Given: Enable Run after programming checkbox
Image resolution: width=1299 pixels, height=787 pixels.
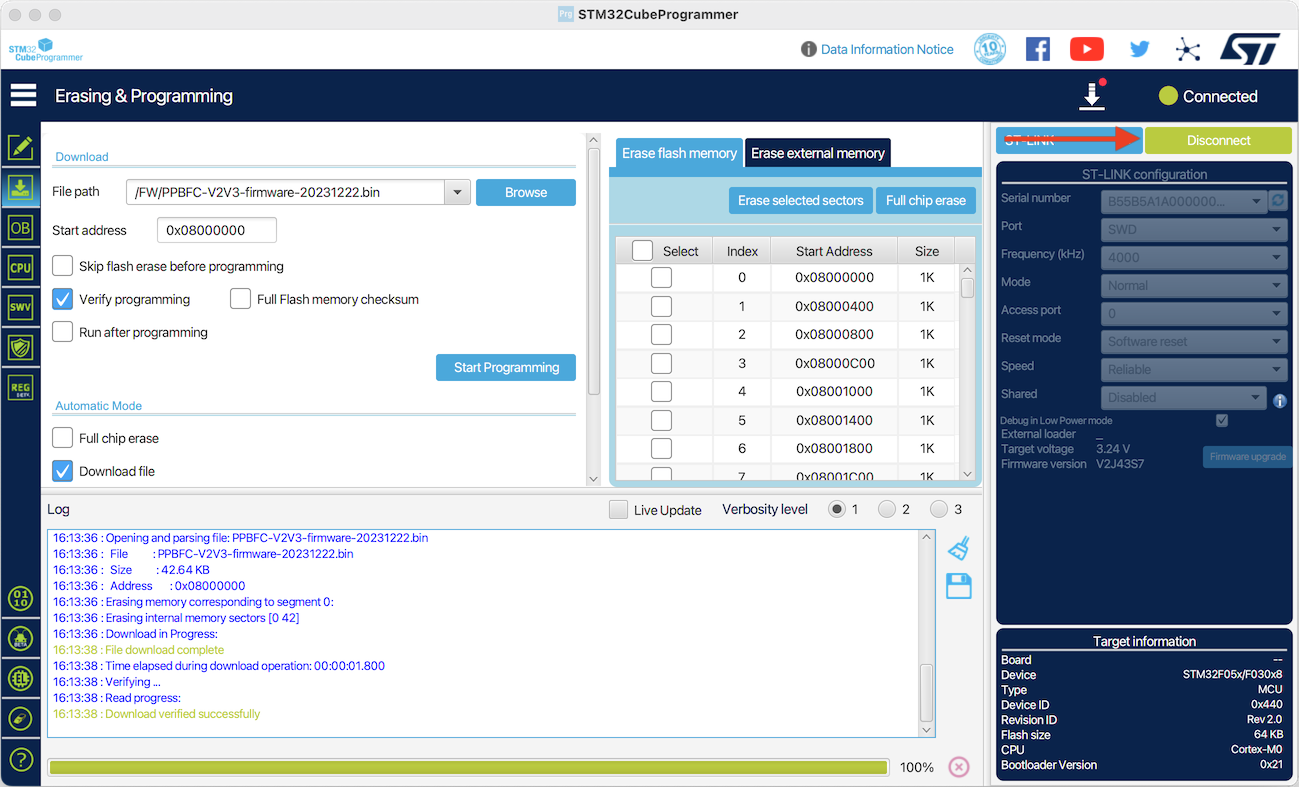Looking at the screenshot, I should click(x=63, y=332).
